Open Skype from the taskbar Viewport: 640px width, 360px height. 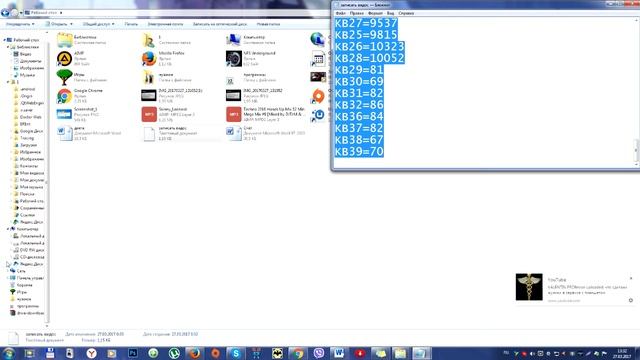(236, 353)
